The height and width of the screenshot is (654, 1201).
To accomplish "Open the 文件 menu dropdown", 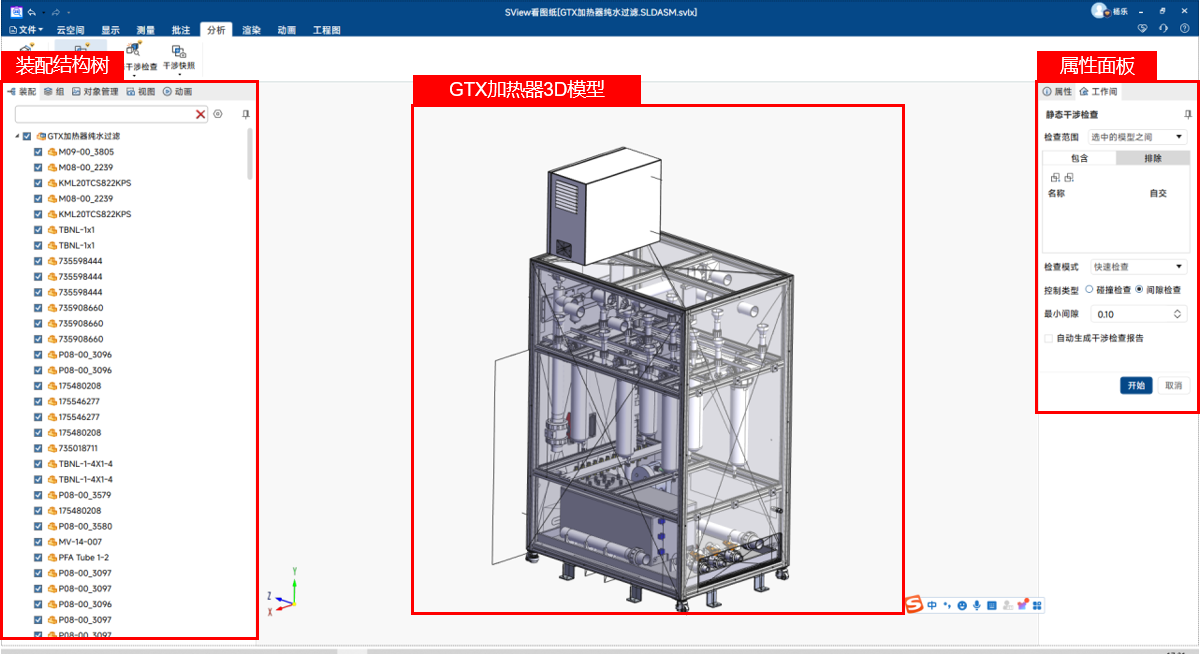I will (x=27, y=30).
